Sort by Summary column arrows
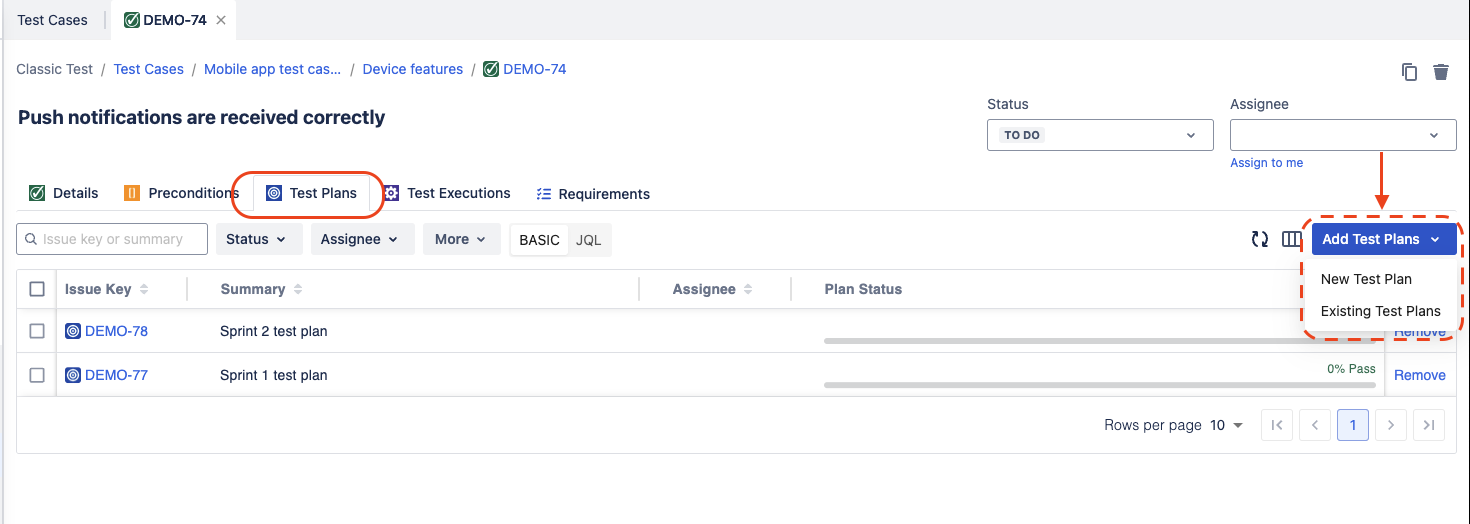The width and height of the screenshot is (1470, 524). pyautogui.click(x=298, y=289)
